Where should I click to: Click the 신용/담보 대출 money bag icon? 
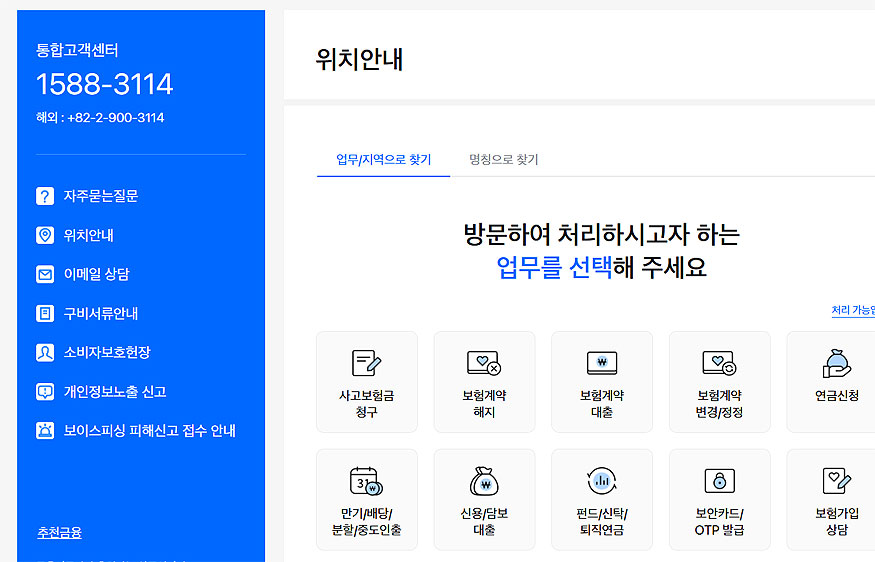point(484,481)
